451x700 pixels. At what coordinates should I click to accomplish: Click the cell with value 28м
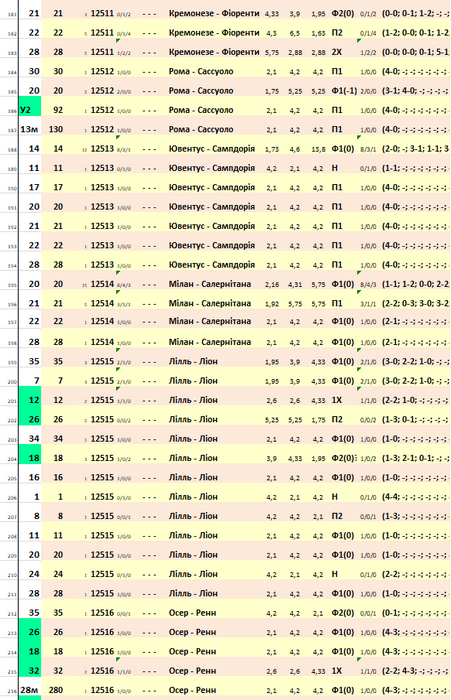(x=30, y=690)
